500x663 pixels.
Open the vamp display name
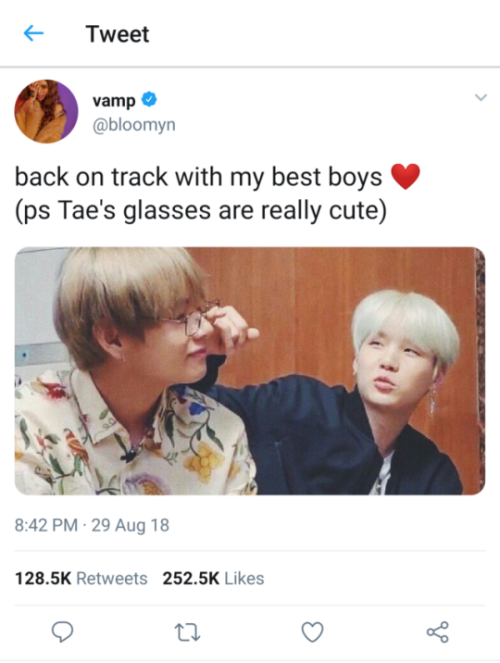point(114,101)
